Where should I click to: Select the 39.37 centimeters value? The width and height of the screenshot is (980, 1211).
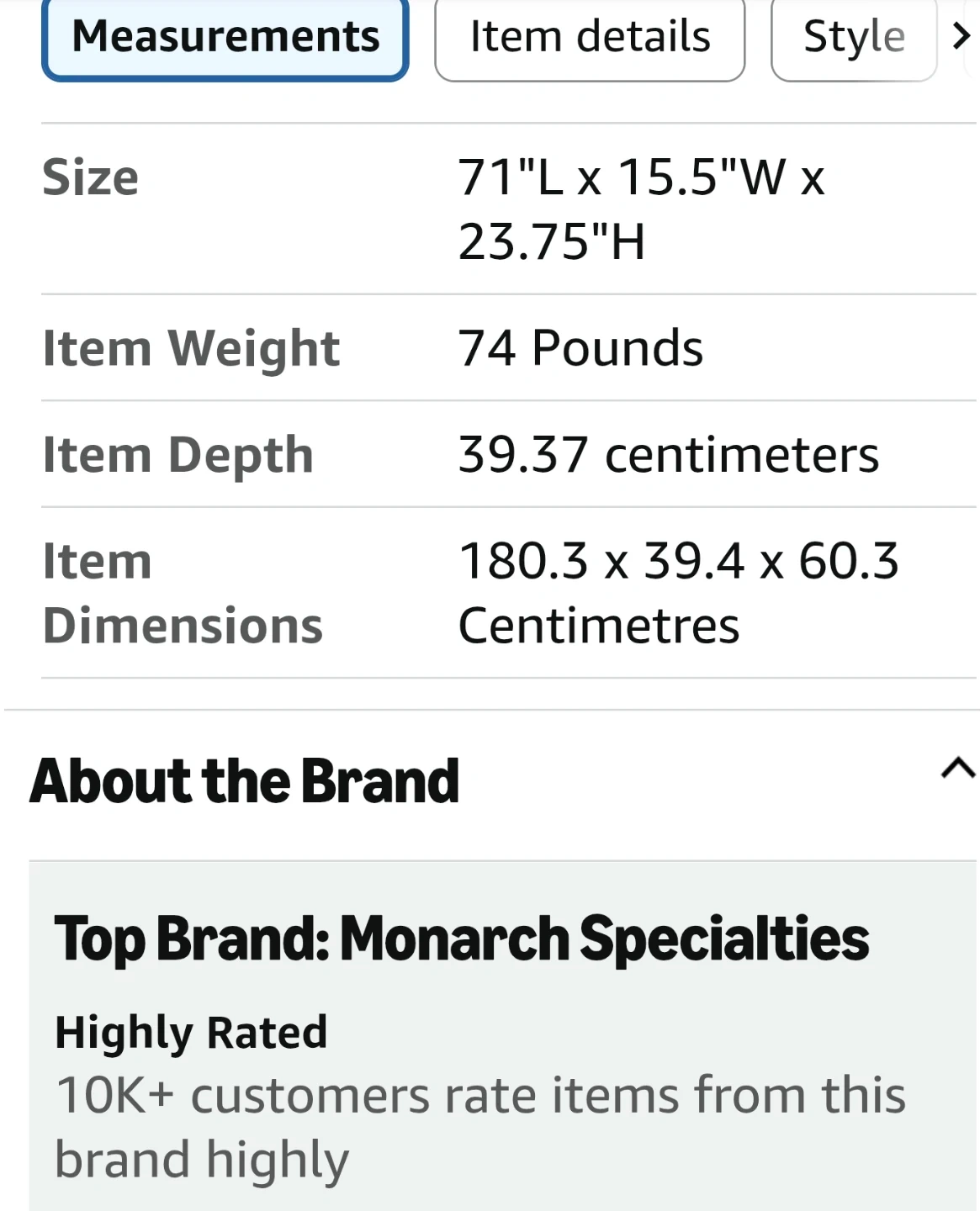668,455
